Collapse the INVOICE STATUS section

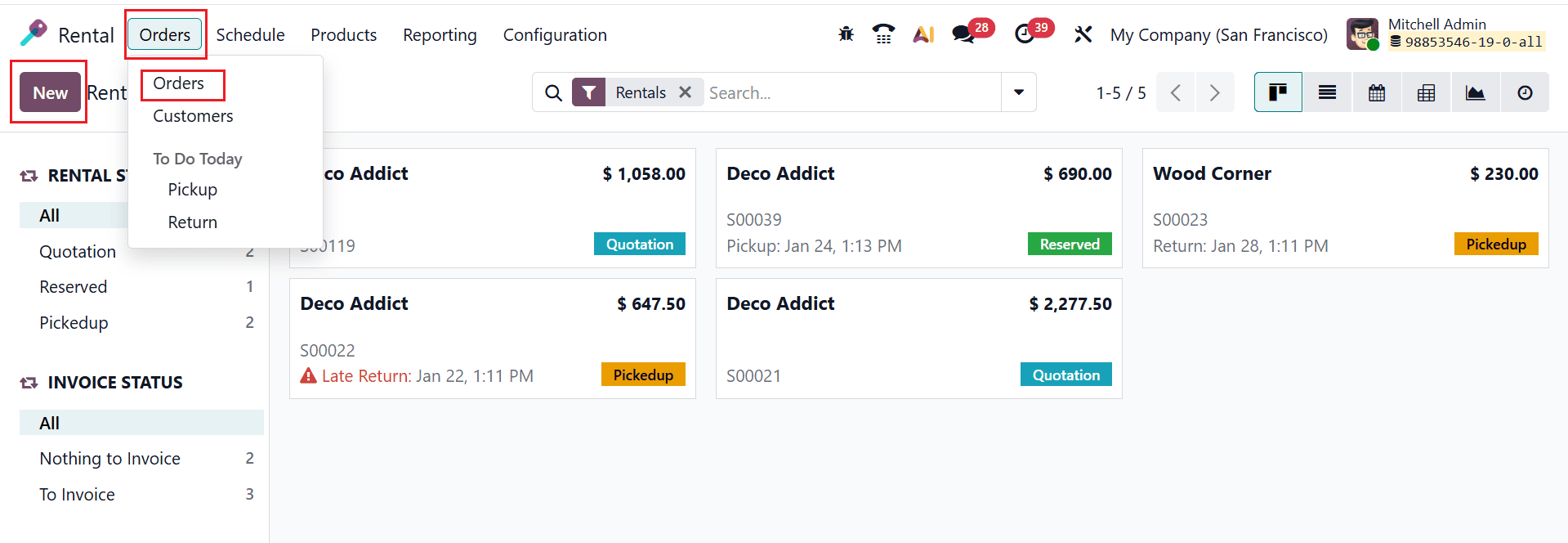click(x=29, y=382)
